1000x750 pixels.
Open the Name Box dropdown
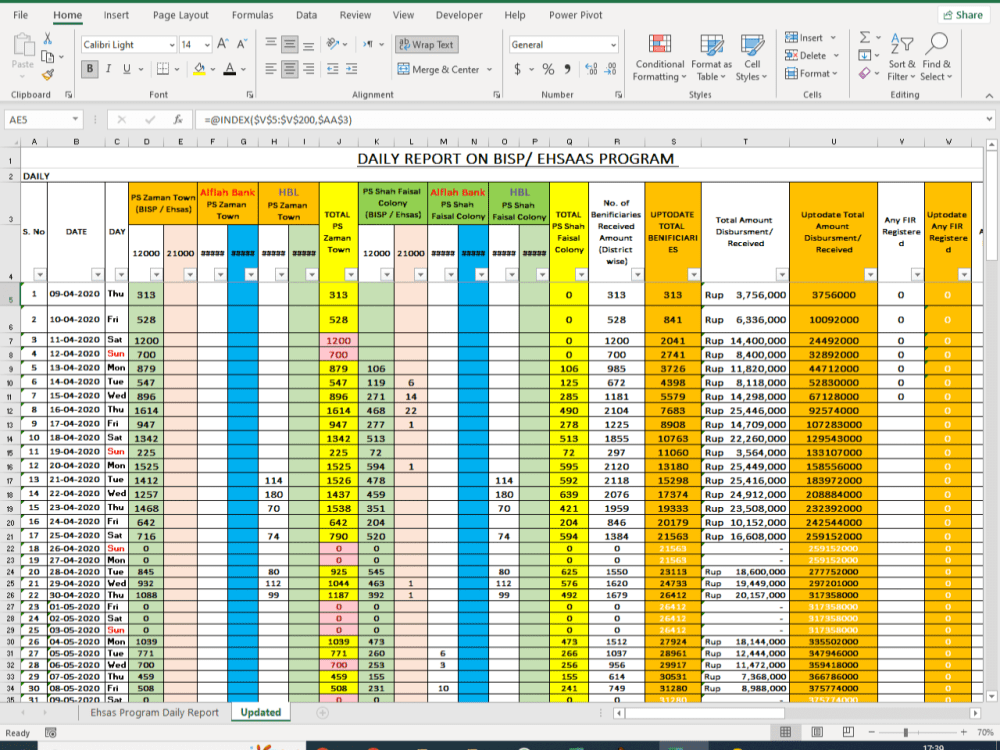(x=75, y=119)
